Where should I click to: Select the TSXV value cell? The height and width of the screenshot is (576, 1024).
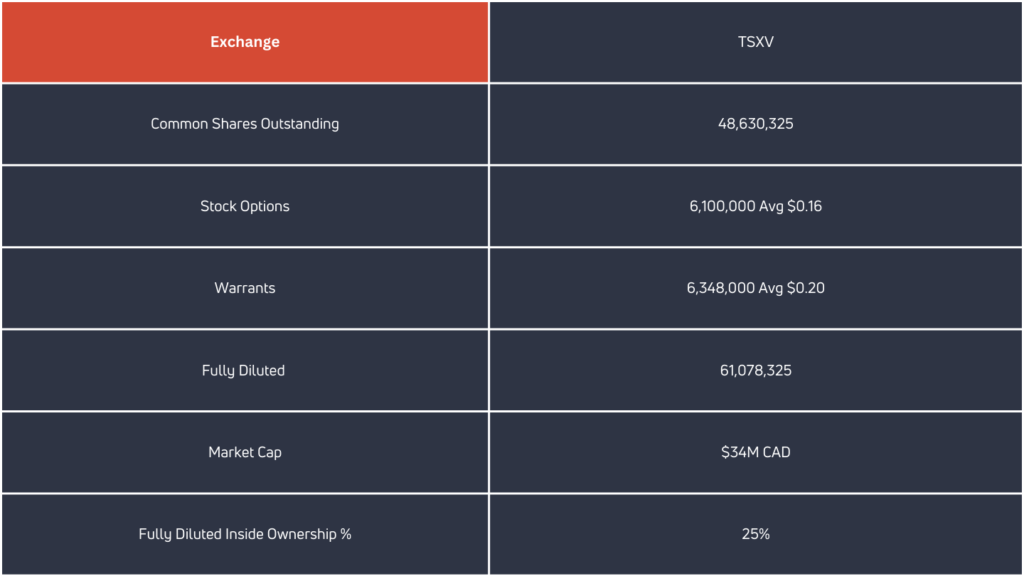(x=756, y=42)
